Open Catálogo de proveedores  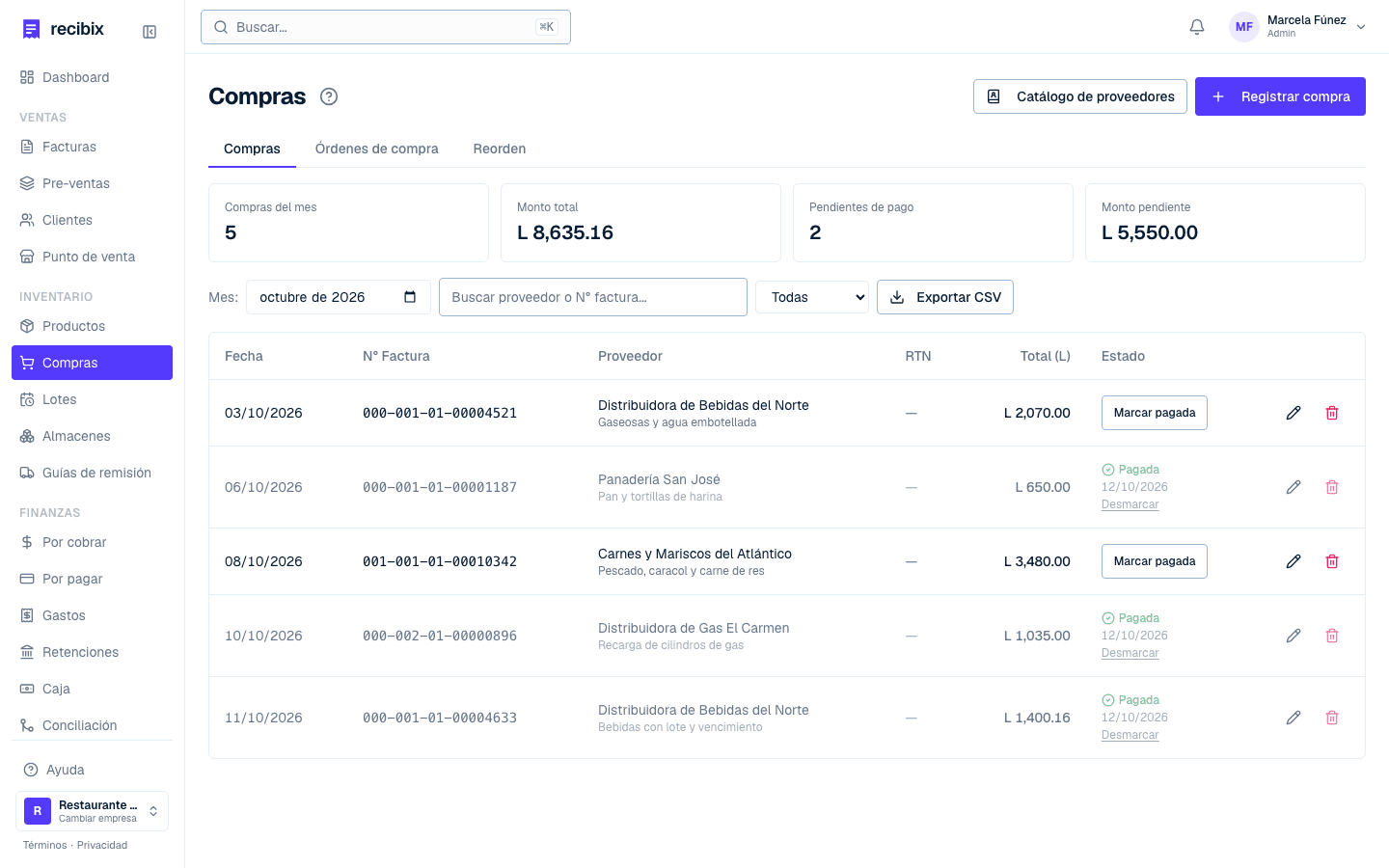[x=1080, y=96]
